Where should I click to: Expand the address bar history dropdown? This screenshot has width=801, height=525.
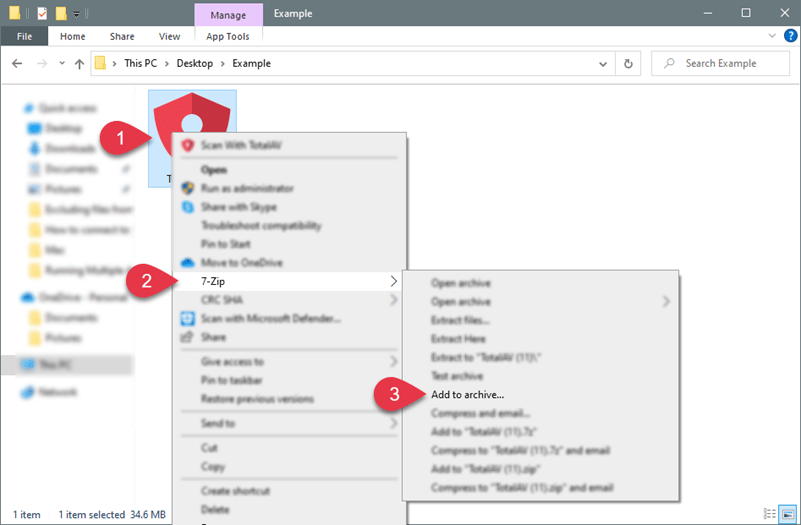click(x=603, y=64)
